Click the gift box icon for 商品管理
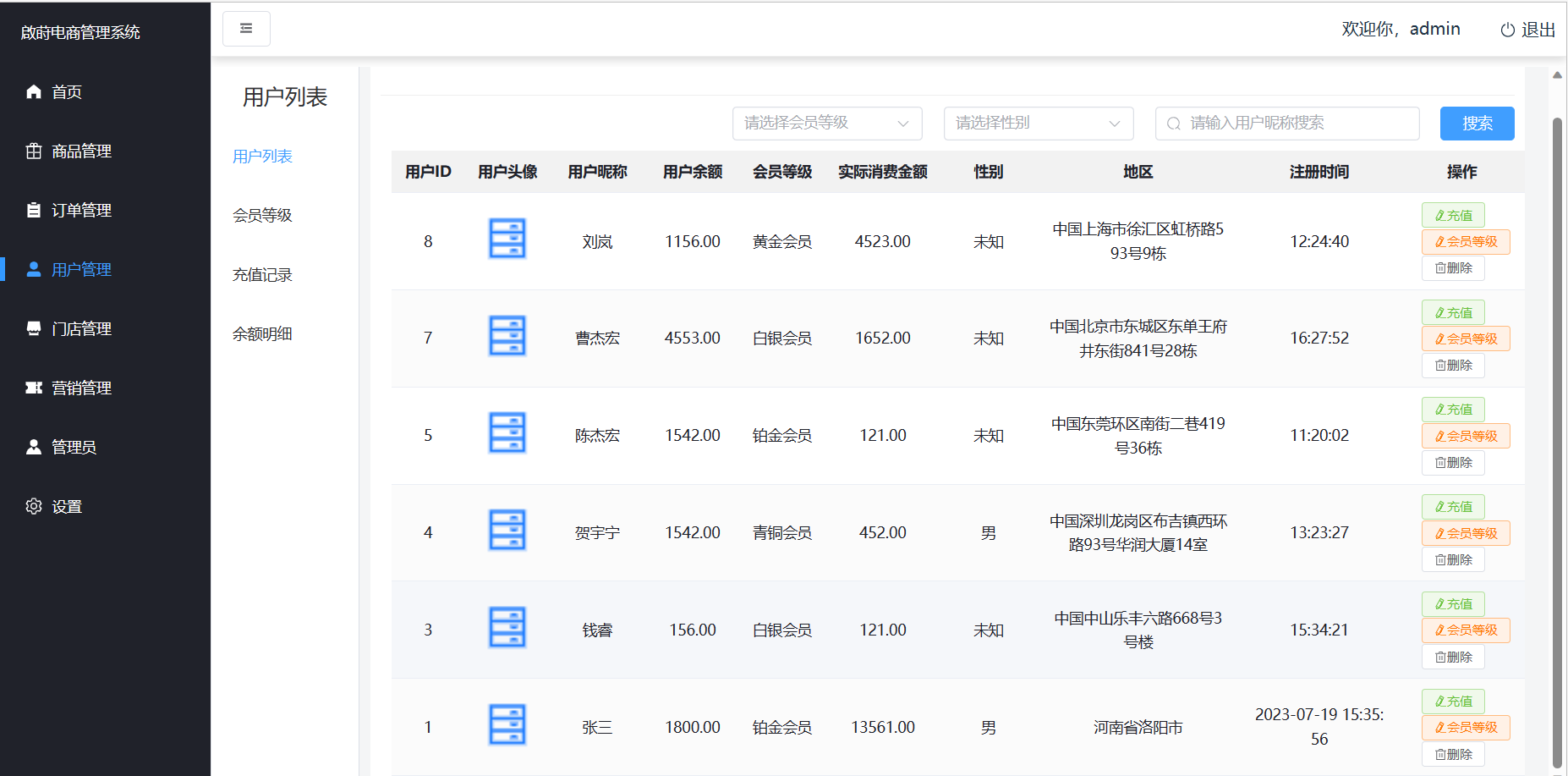The height and width of the screenshot is (776, 1568). click(34, 151)
